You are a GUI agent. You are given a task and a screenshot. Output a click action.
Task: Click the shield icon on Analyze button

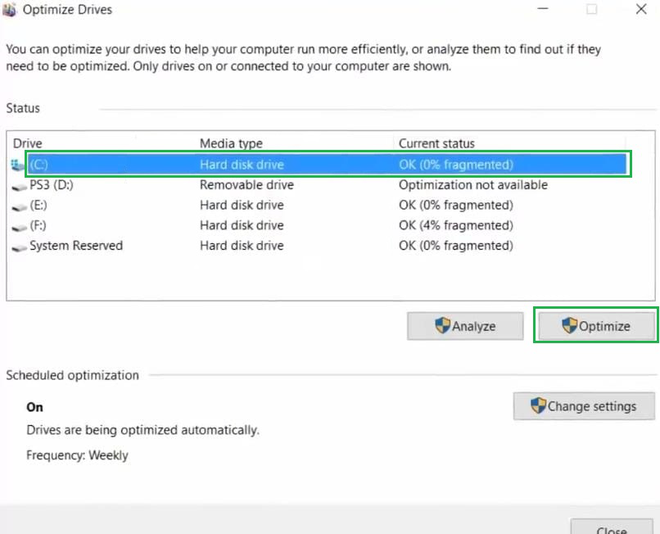point(442,326)
